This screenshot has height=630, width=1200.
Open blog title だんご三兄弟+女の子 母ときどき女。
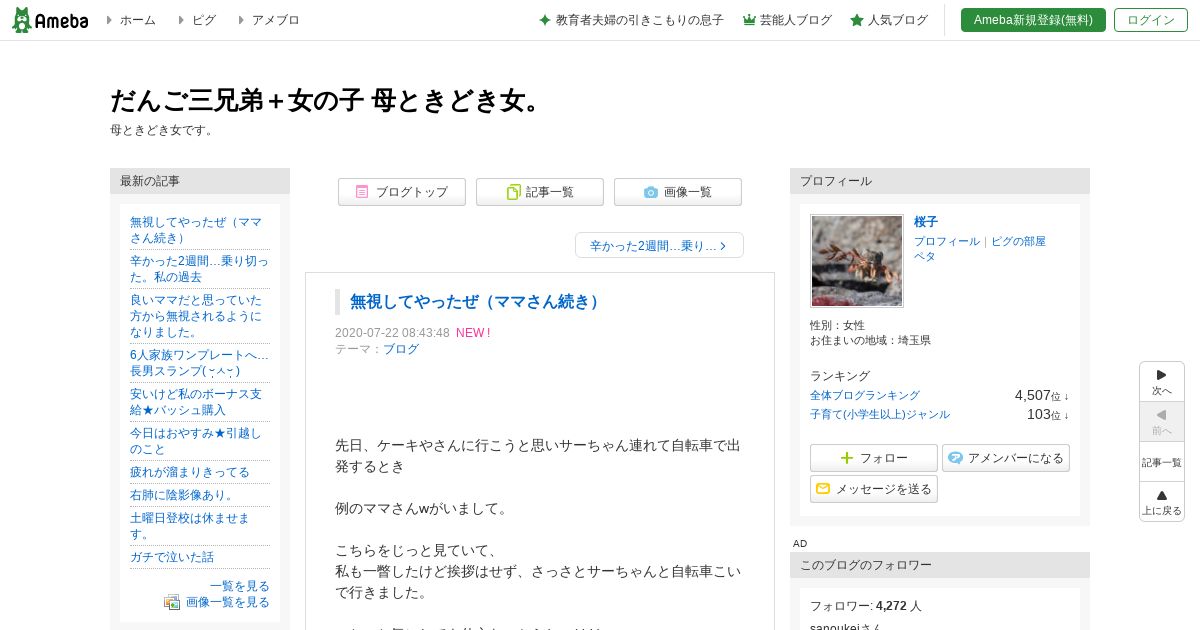(327, 101)
